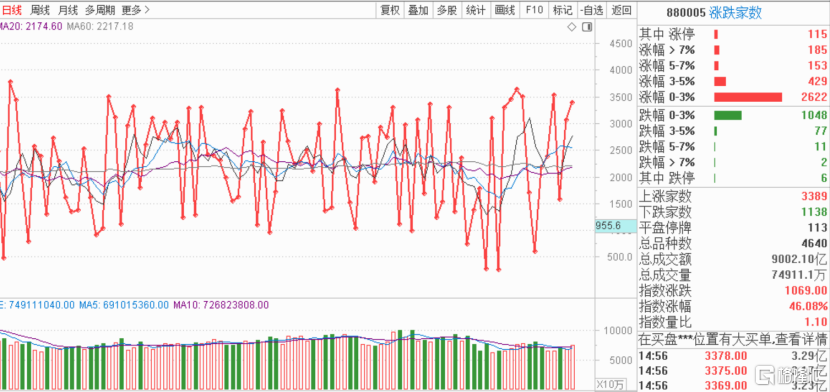Click the large buy order detail message
This screenshot has width=830, height=392.
click(733, 338)
